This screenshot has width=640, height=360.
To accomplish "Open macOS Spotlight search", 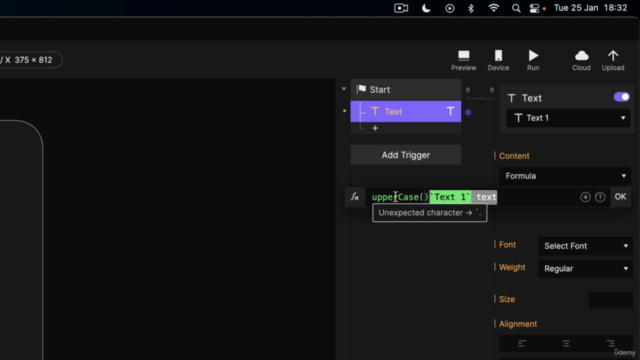I will 516,8.
